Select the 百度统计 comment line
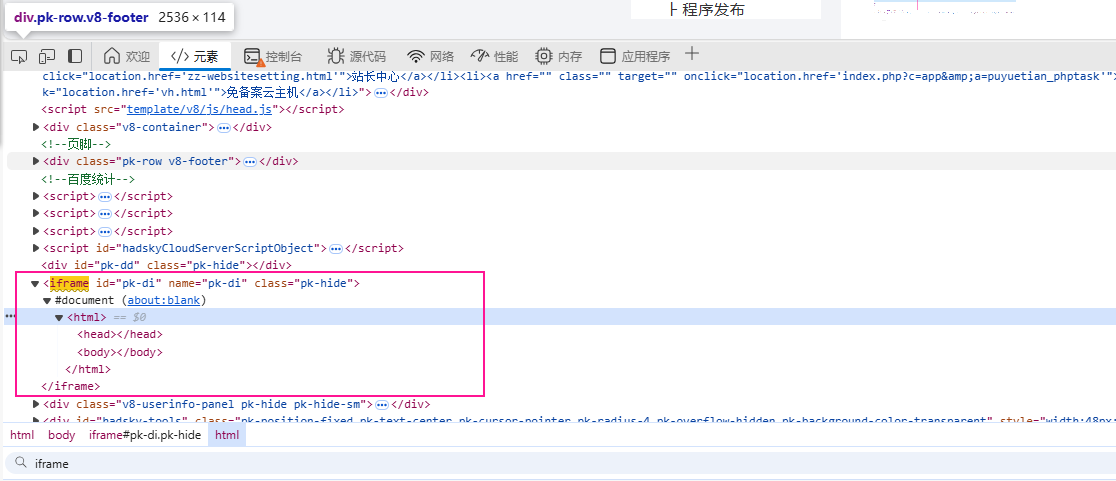The width and height of the screenshot is (1116, 481). tap(88, 179)
